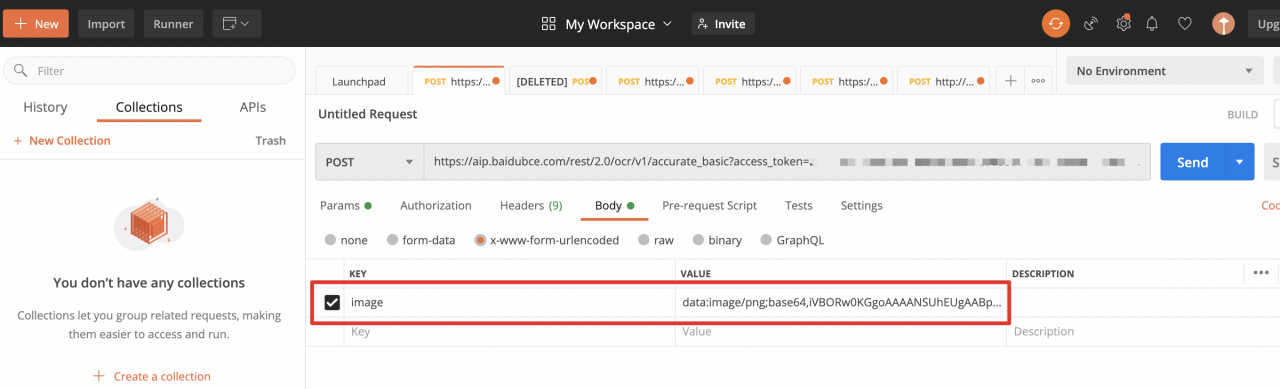Toggle the image row checkbox
The image size is (1280, 389).
pyautogui.click(x=332, y=302)
